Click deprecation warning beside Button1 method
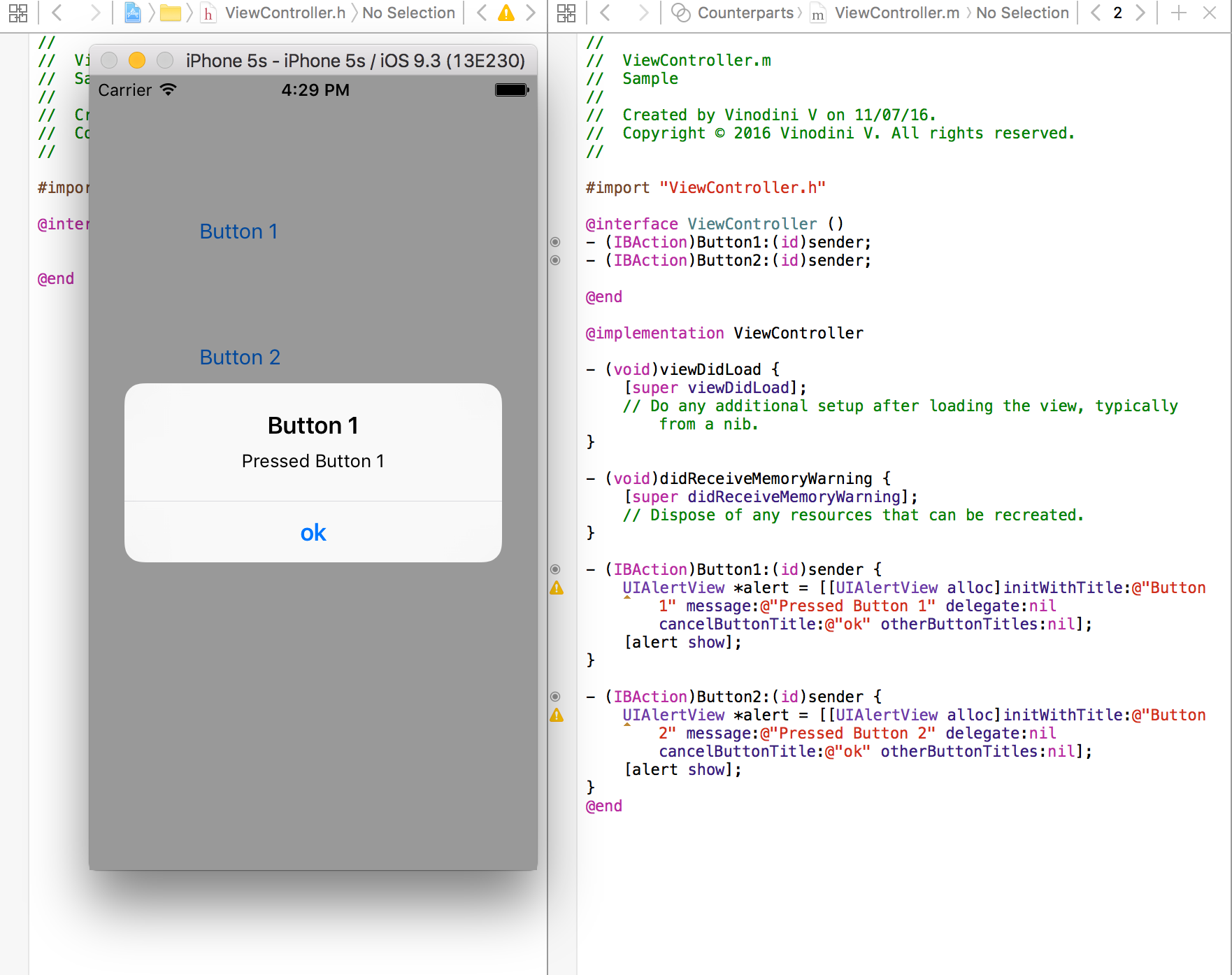Image resolution: width=1232 pixels, height=975 pixels. pos(556,588)
